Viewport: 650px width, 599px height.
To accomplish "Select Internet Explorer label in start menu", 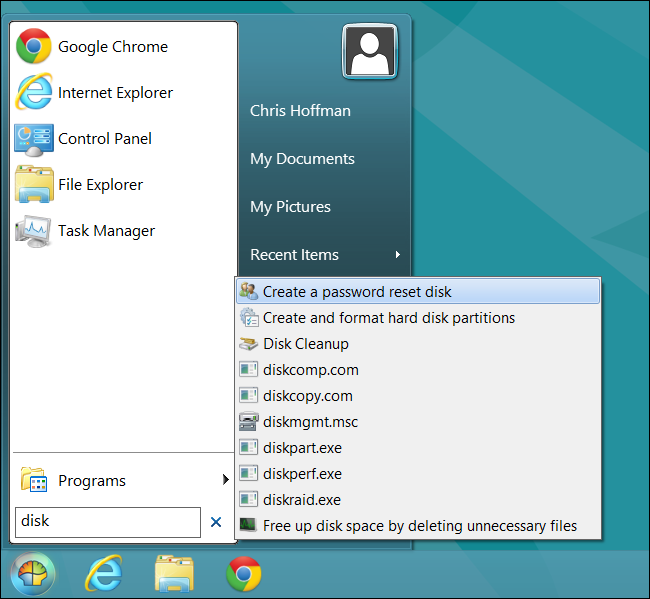I will [115, 93].
